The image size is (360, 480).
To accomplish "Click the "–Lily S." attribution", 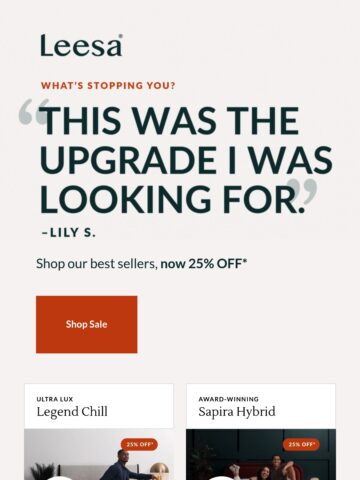I will 69,232.
